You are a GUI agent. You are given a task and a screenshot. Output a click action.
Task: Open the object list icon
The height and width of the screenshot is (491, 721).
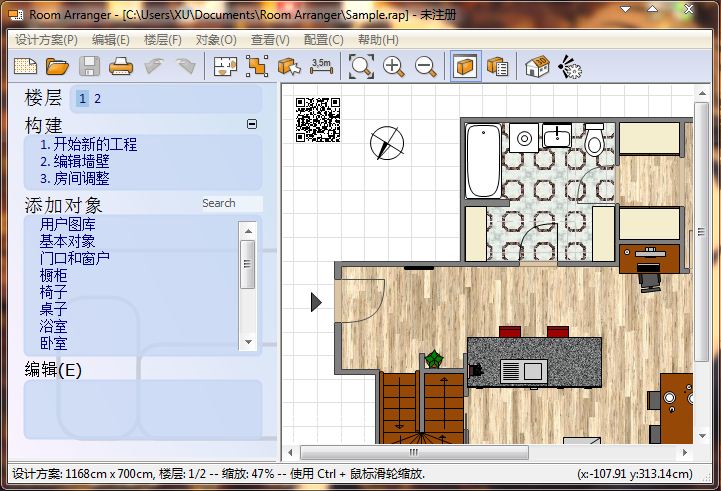(498, 67)
